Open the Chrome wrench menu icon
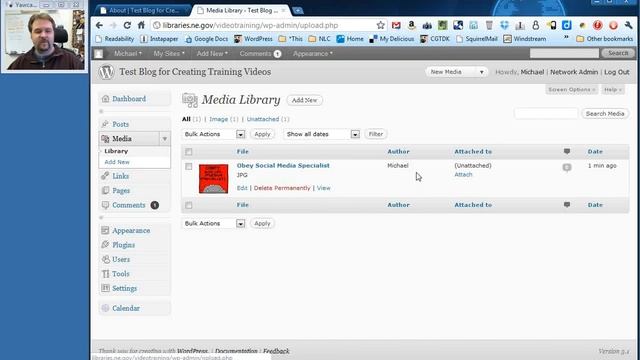This screenshot has width=640, height=360. 629,25
